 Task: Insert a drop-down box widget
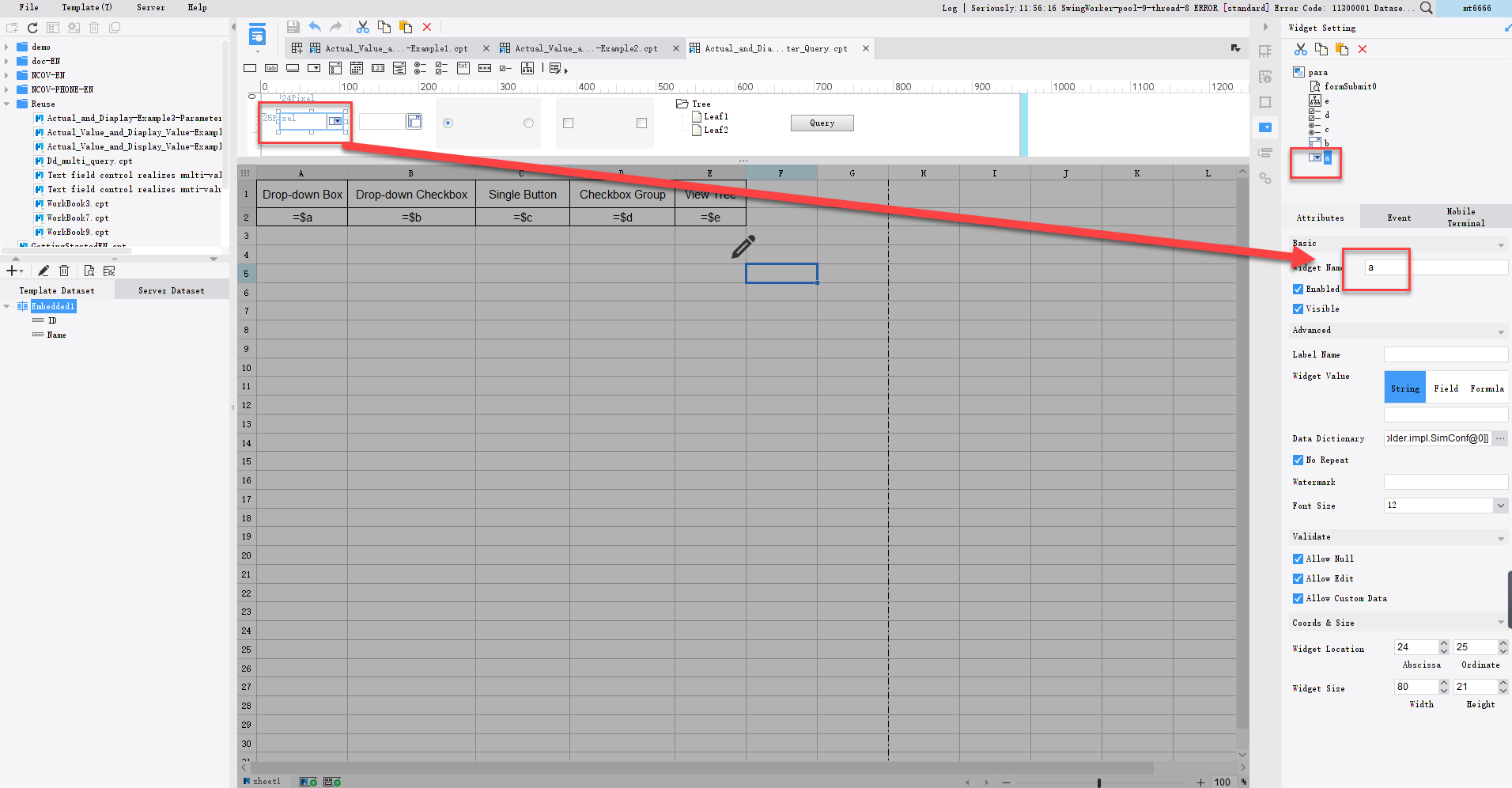[x=314, y=69]
